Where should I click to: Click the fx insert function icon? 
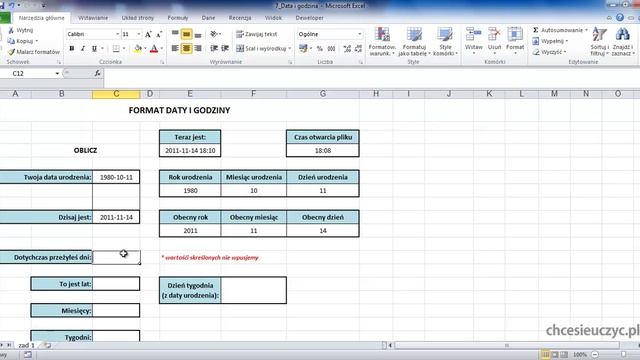point(97,73)
